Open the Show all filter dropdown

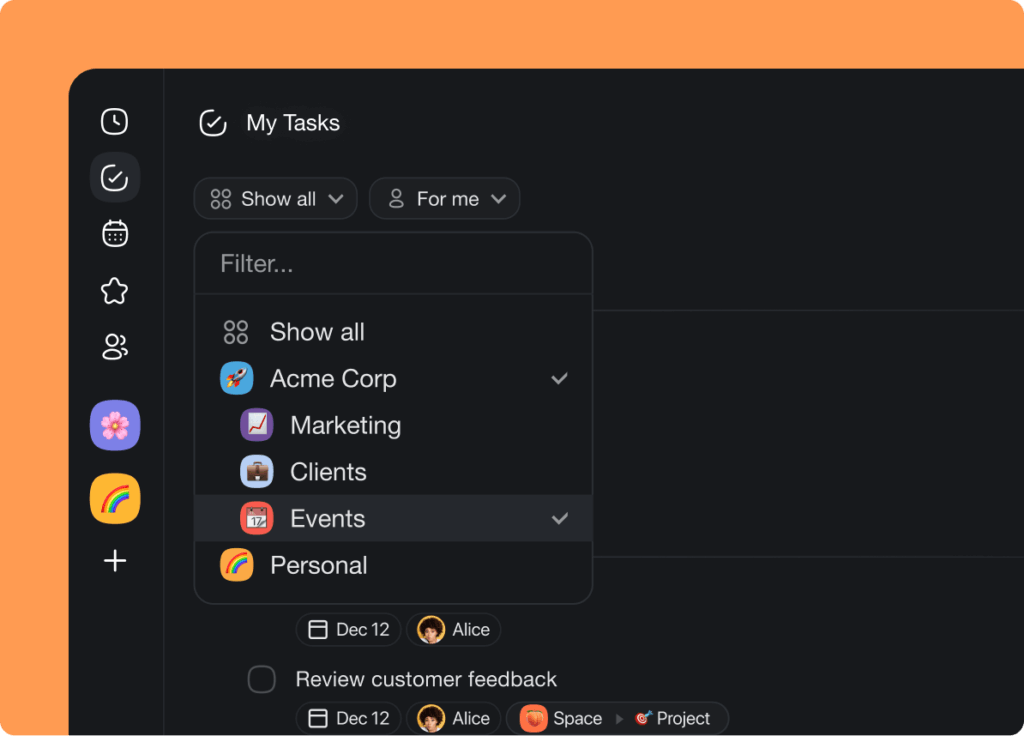(x=275, y=198)
